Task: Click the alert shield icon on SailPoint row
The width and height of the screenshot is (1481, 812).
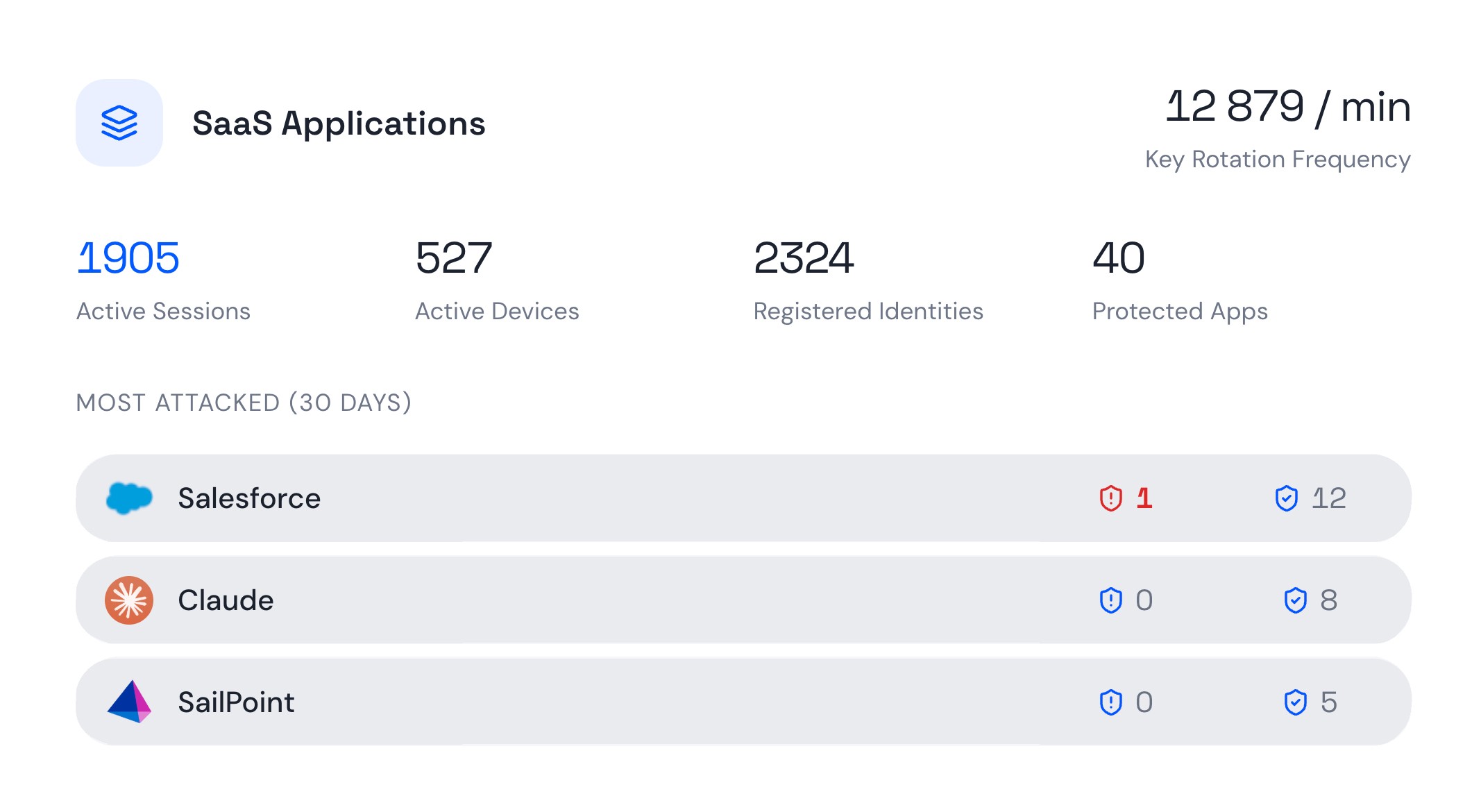Action: pyautogui.click(x=1110, y=702)
